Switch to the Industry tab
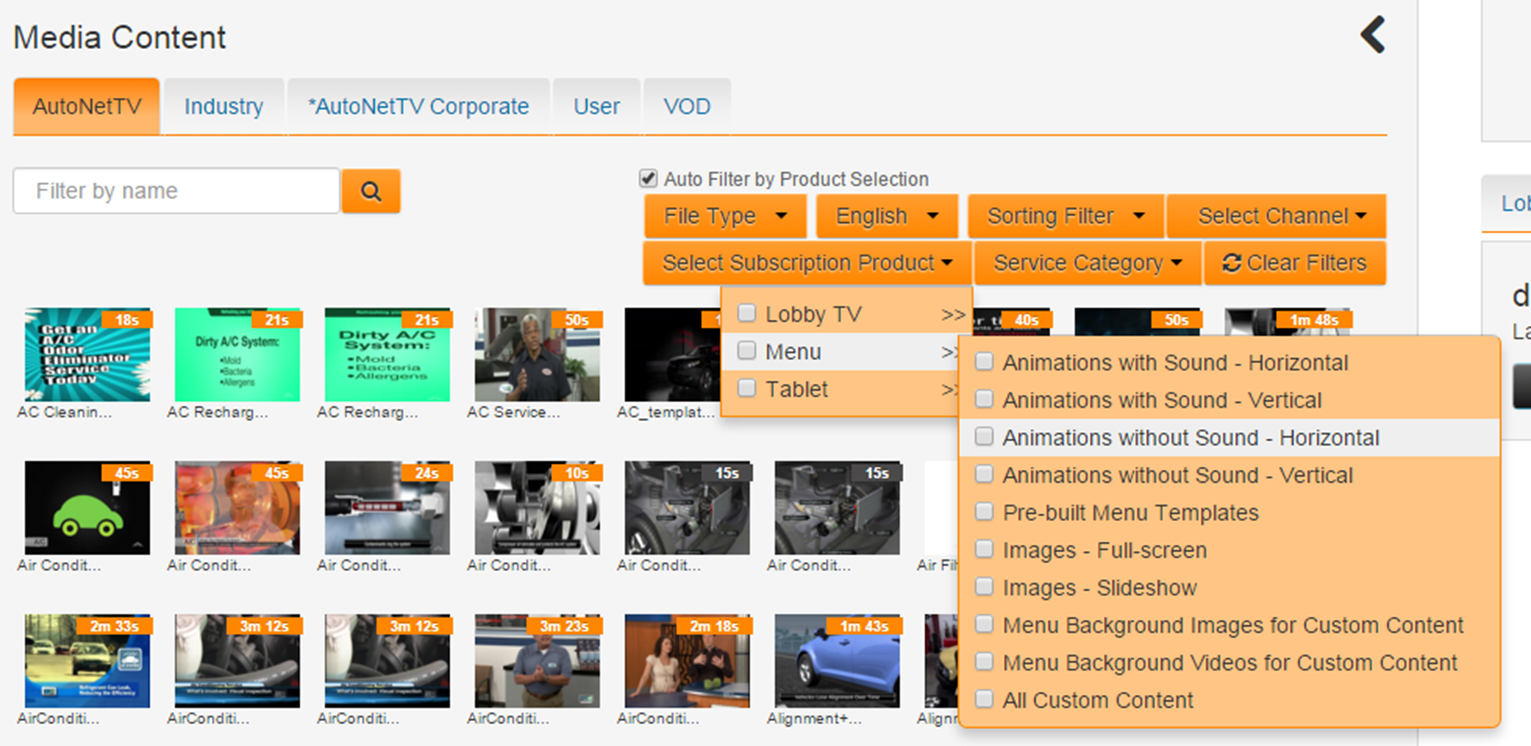Viewport: 1531px width, 746px height. (224, 106)
